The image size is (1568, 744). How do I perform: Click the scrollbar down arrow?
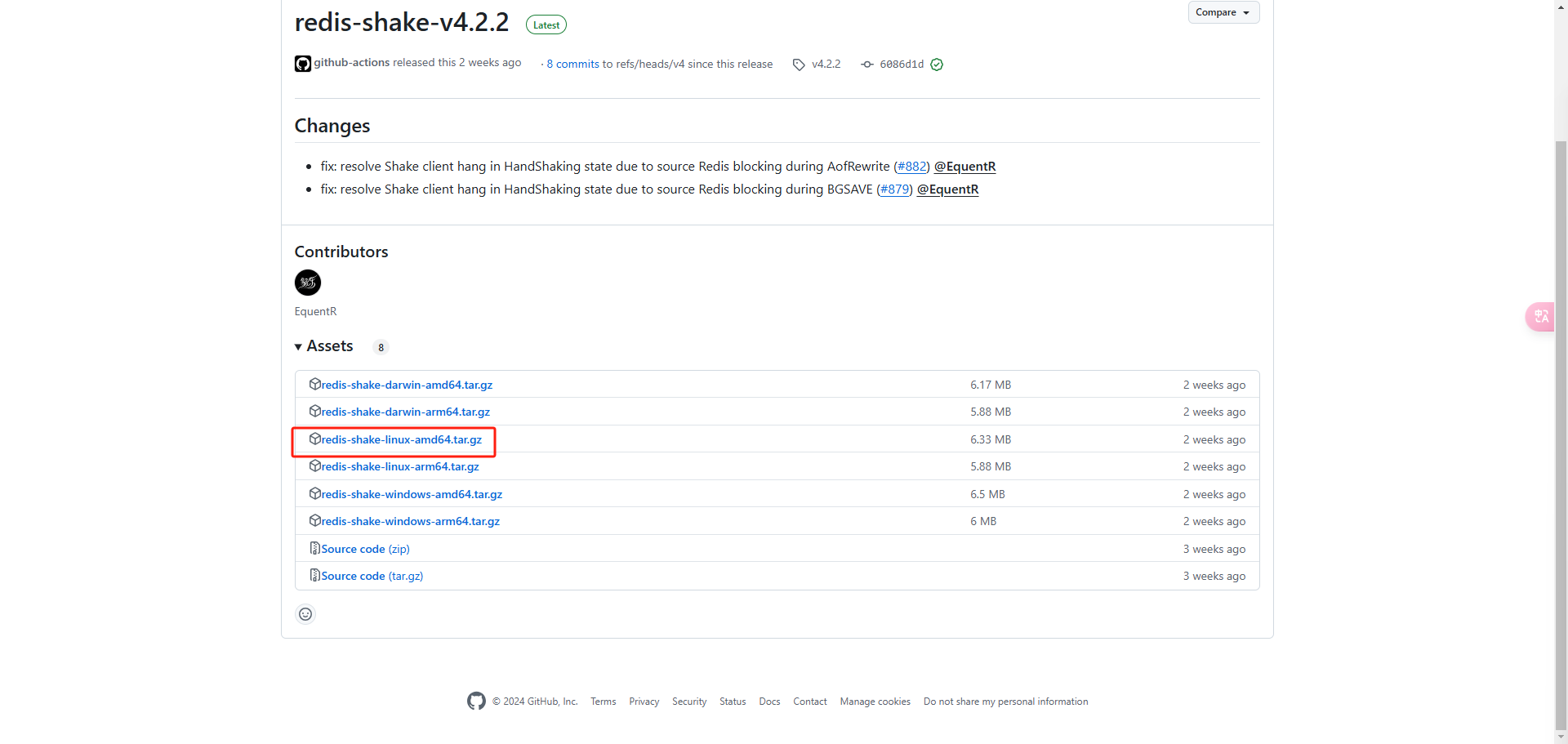coord(1561,737)
